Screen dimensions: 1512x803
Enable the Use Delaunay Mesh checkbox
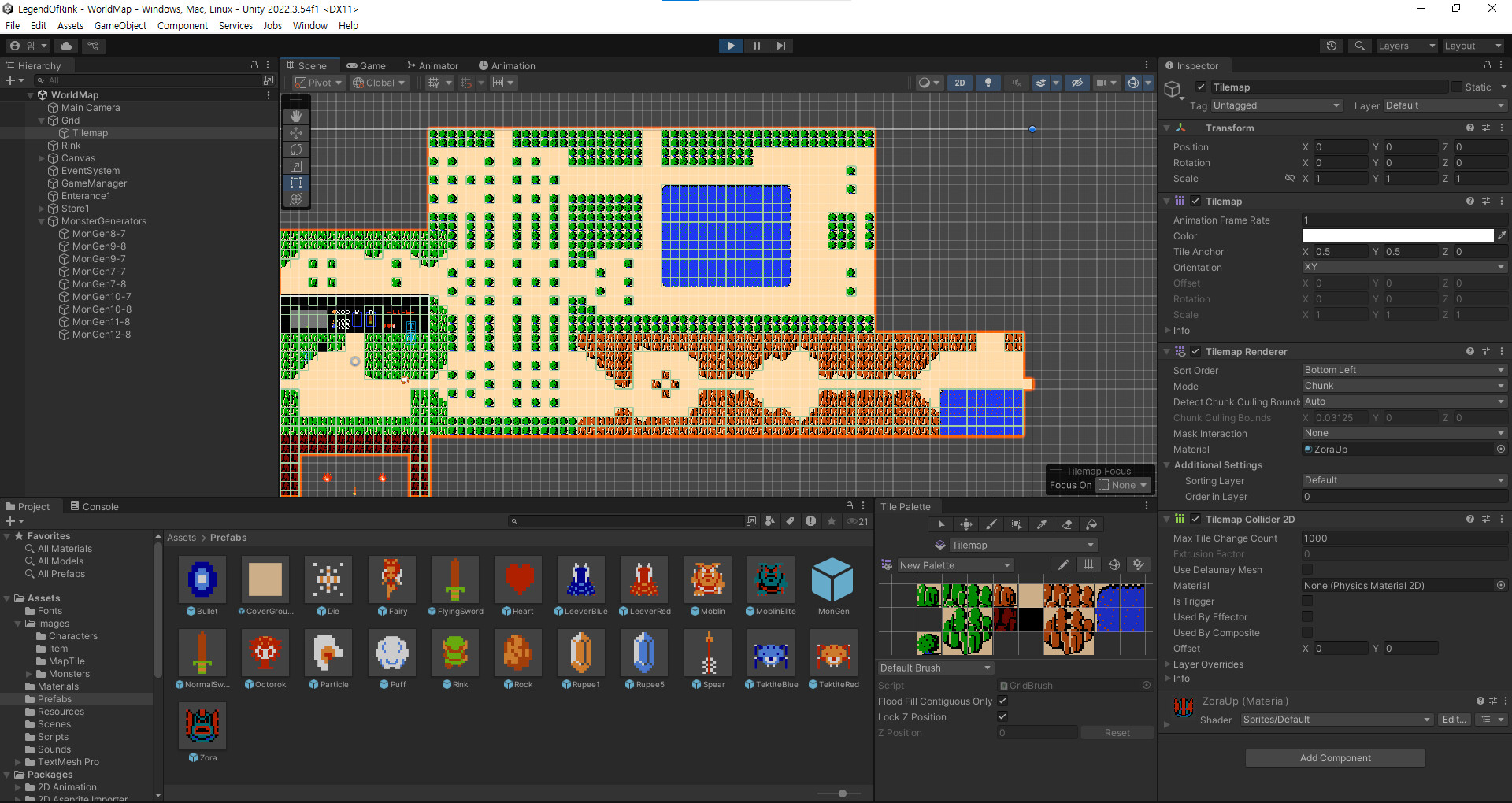point(1307,570)
